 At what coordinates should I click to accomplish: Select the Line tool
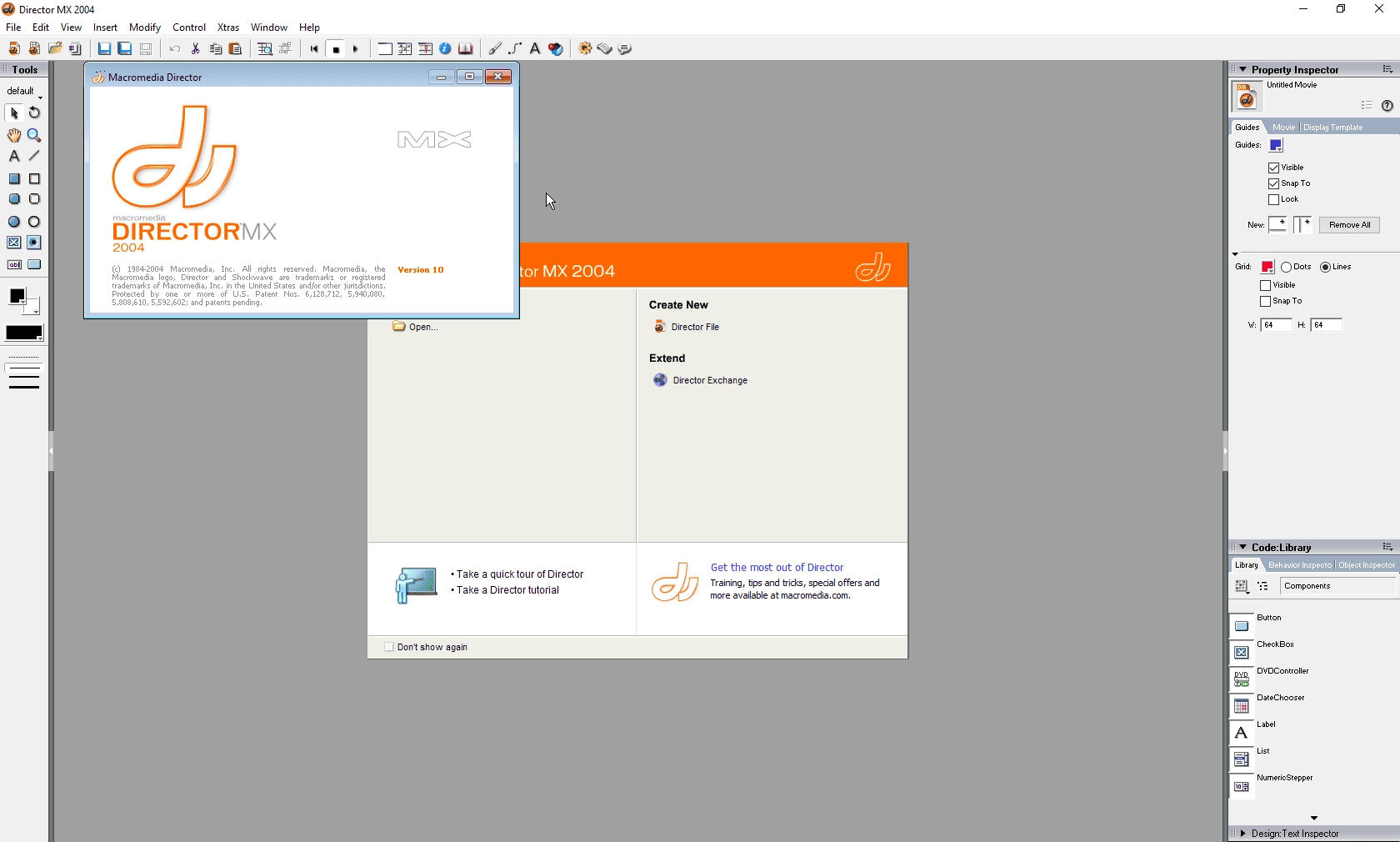tap(34, 156)
